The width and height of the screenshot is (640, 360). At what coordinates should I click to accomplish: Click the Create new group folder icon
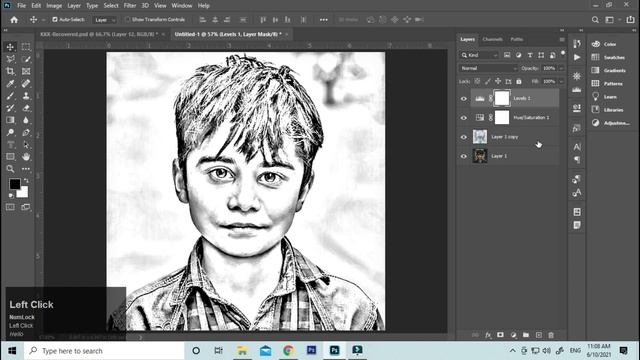click(x=526, y=335)
